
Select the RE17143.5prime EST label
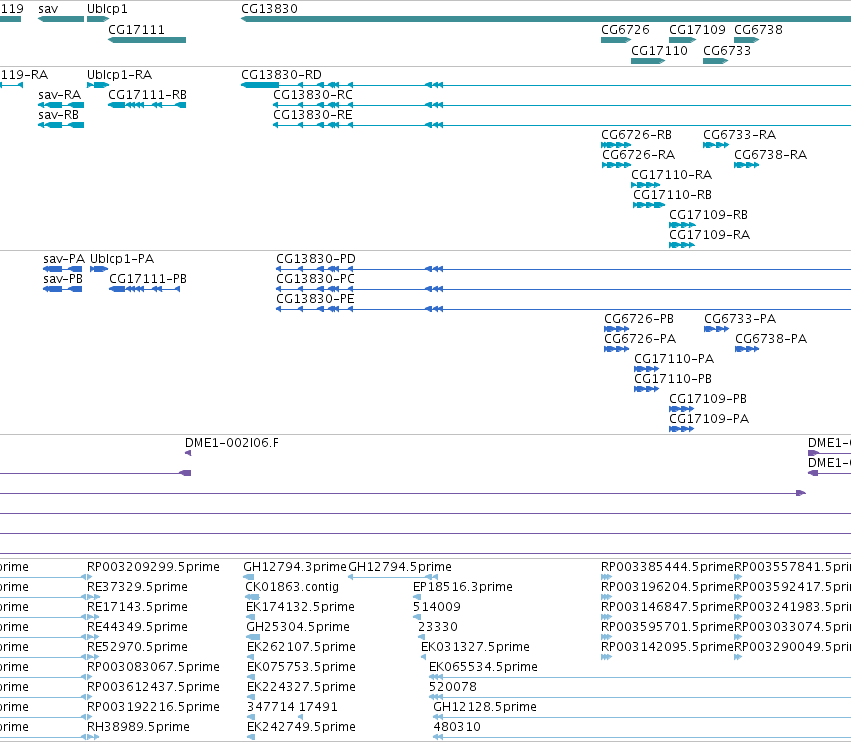pos(137,607)
